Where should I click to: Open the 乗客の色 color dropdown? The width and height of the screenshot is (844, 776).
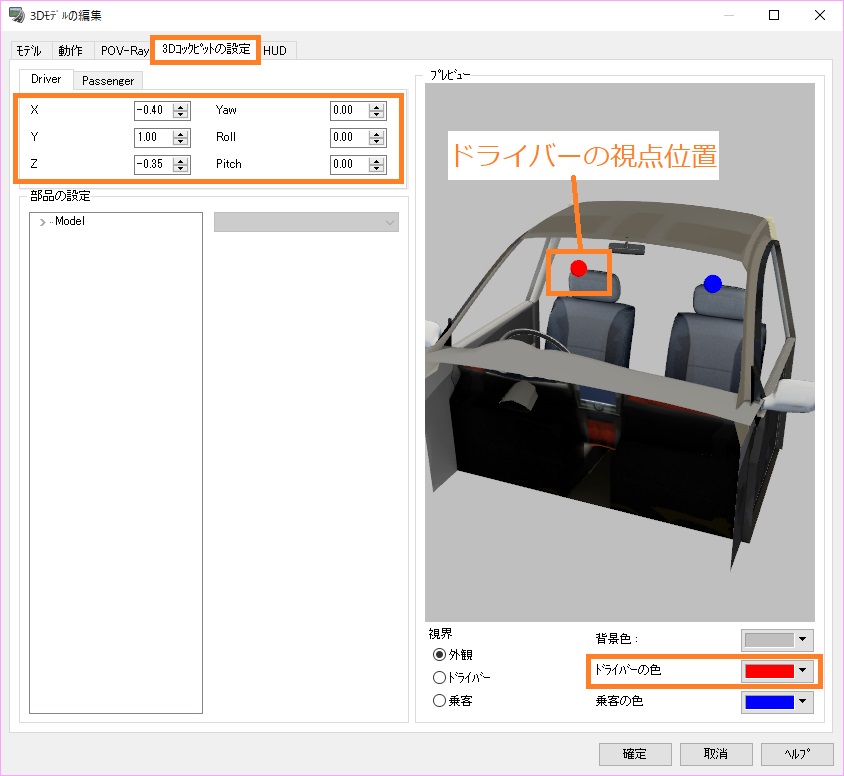tap(803, 702)
